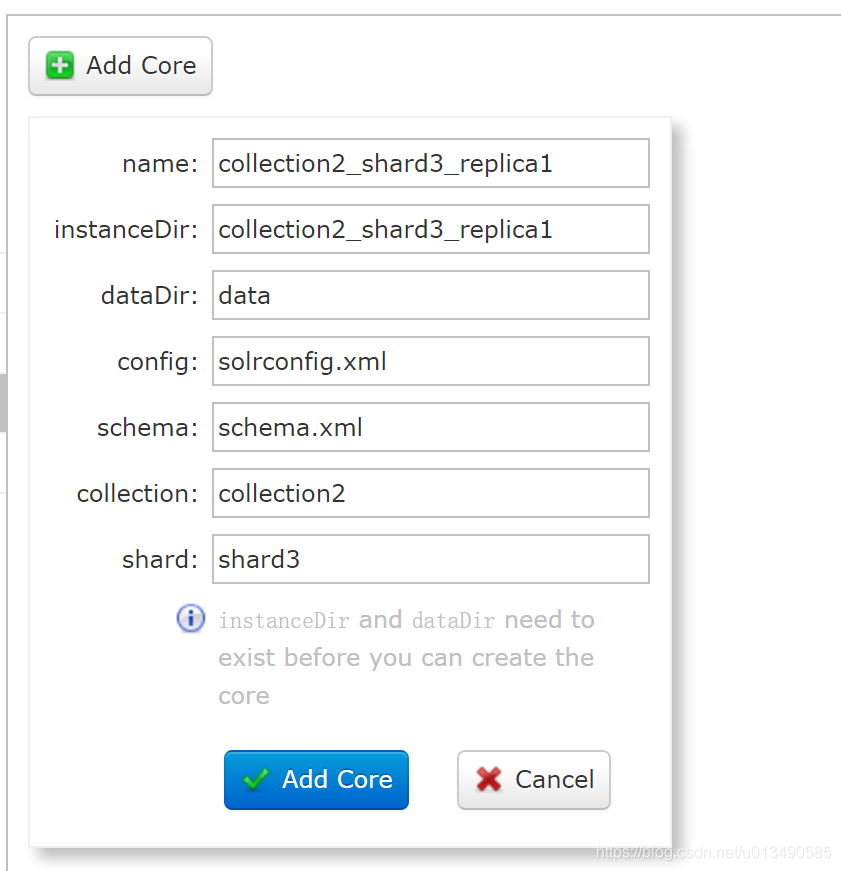The width and height of the screenshot is (841, 871).
Task: Click the red X icon beside Cancel
Action: (x=489, y=779)
